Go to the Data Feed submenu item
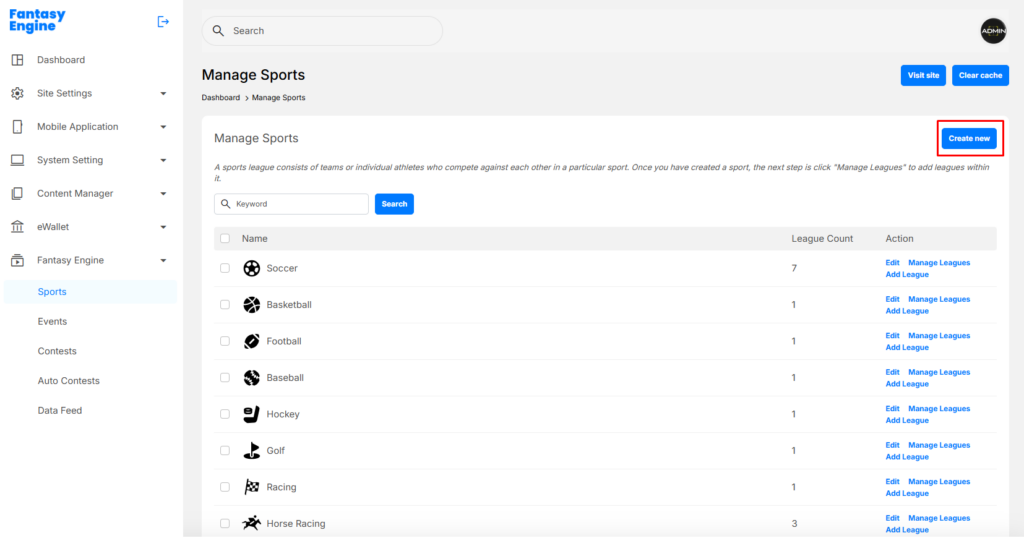This screenshot has width=1024, height=546. point(59,410)
